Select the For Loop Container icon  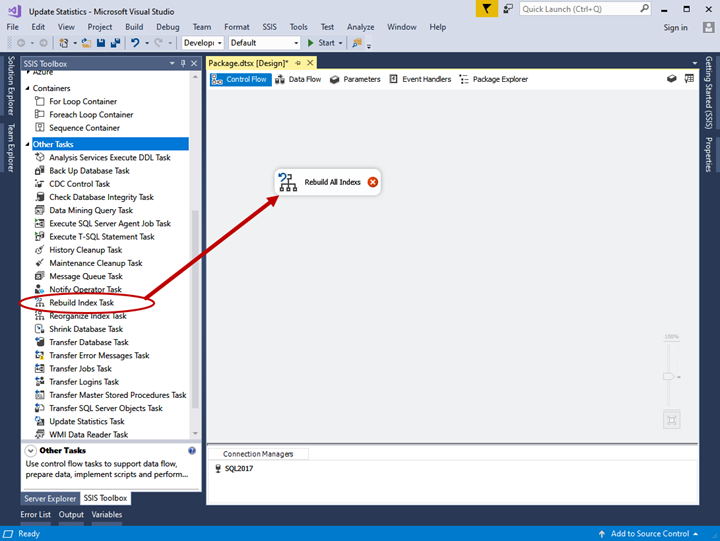40,101
